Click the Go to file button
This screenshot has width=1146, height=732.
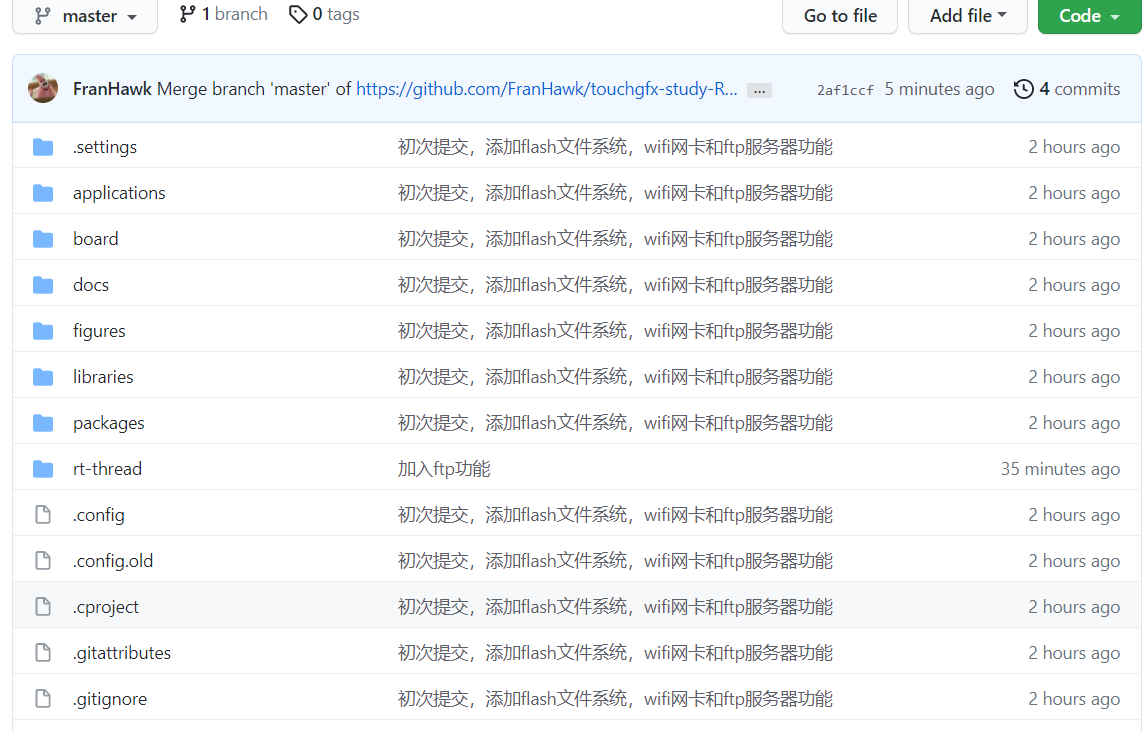[x=840, y=15]
